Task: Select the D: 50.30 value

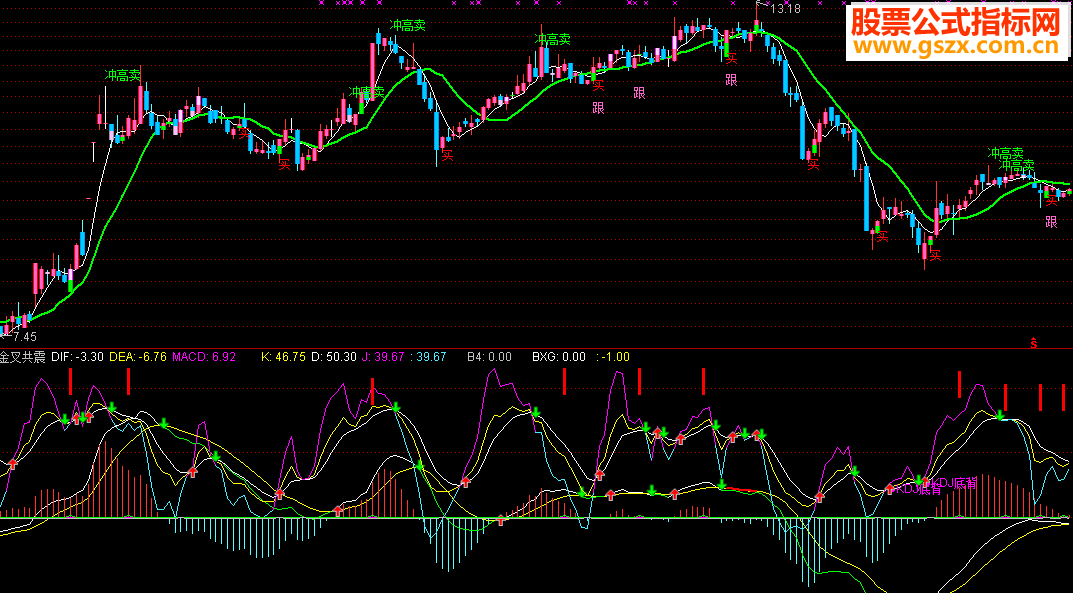Action: tap(334, 356)
